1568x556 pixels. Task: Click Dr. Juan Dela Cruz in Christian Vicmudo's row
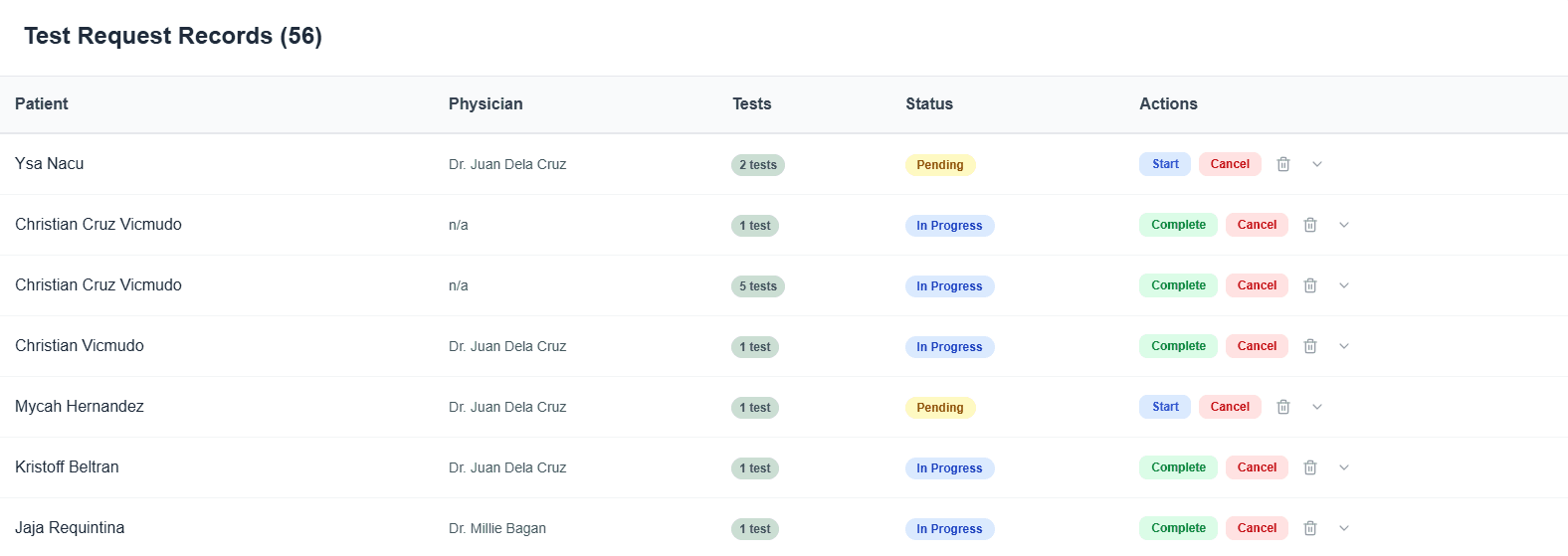click(507, 346)
